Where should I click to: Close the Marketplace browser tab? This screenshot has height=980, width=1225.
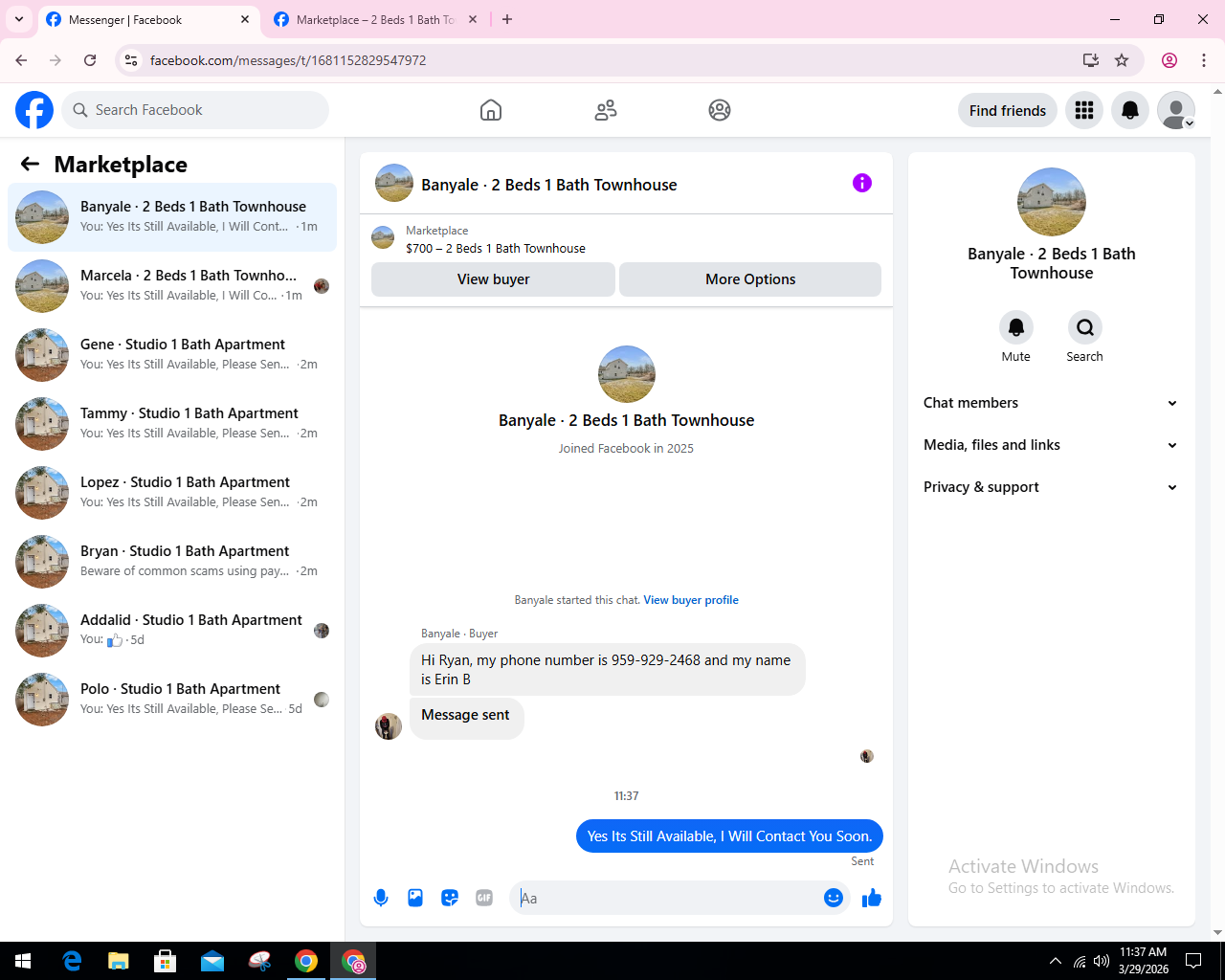click(473, 19)
